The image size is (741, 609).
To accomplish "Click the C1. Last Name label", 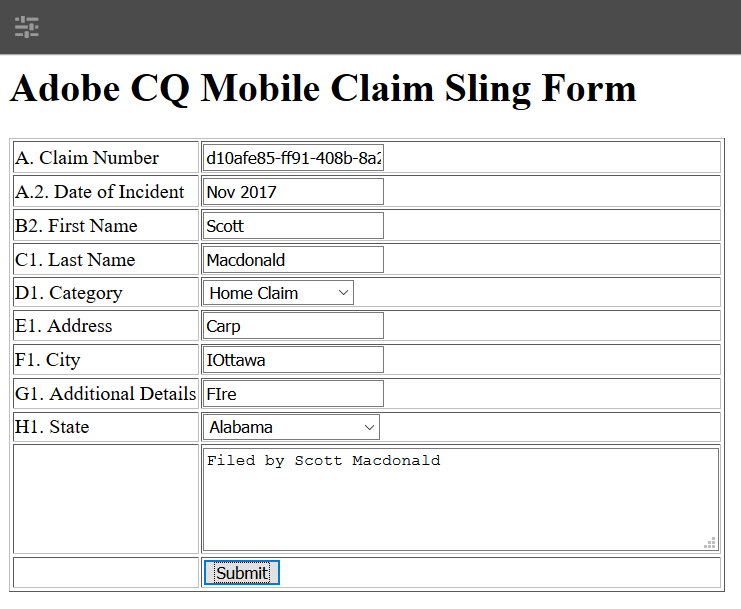I will point(75,260).
